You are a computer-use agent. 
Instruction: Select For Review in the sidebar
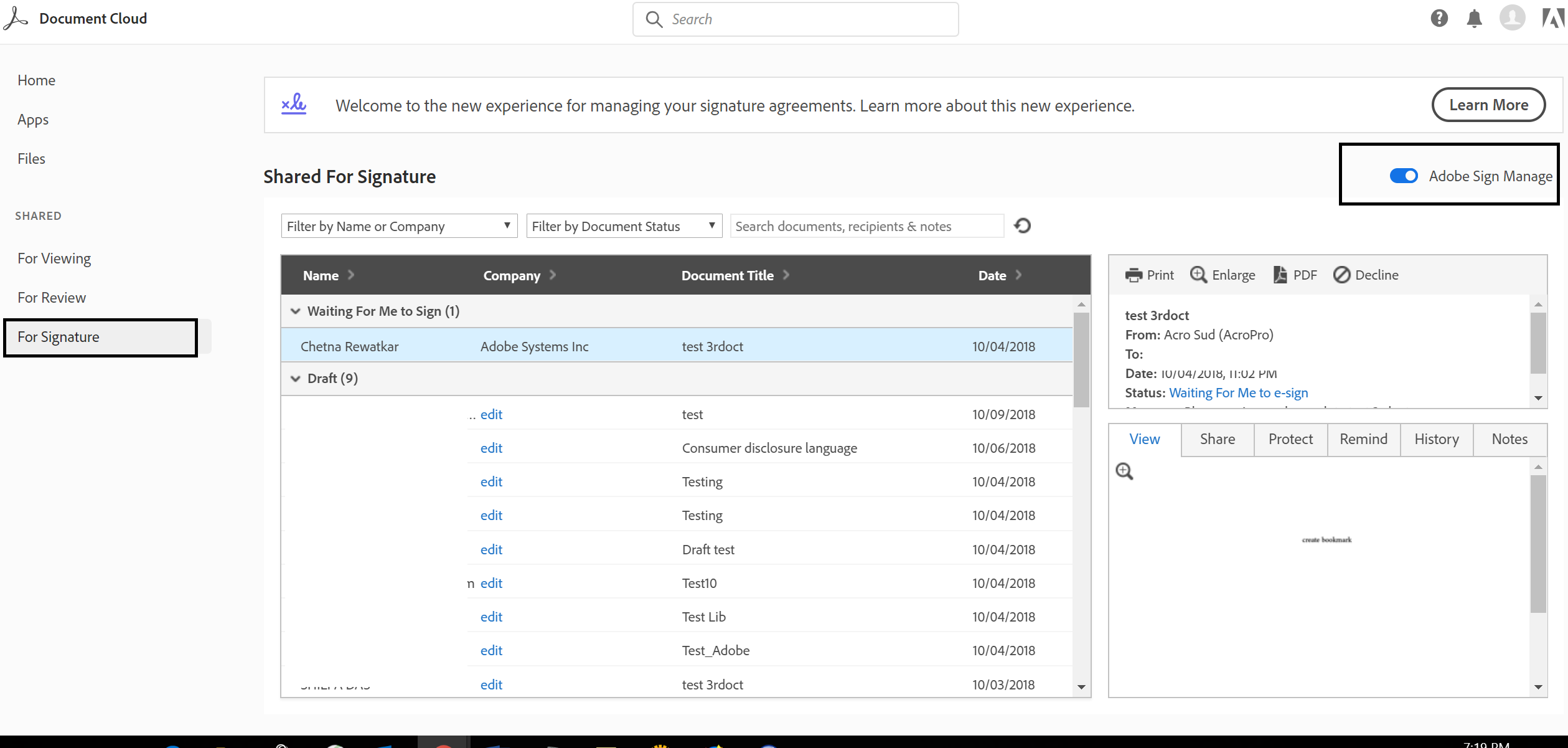pos(52,297)
